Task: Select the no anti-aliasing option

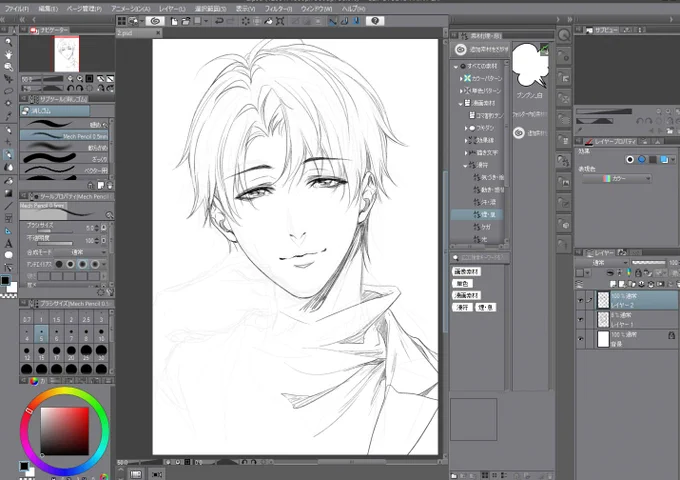Action: [x=59, y=264]
